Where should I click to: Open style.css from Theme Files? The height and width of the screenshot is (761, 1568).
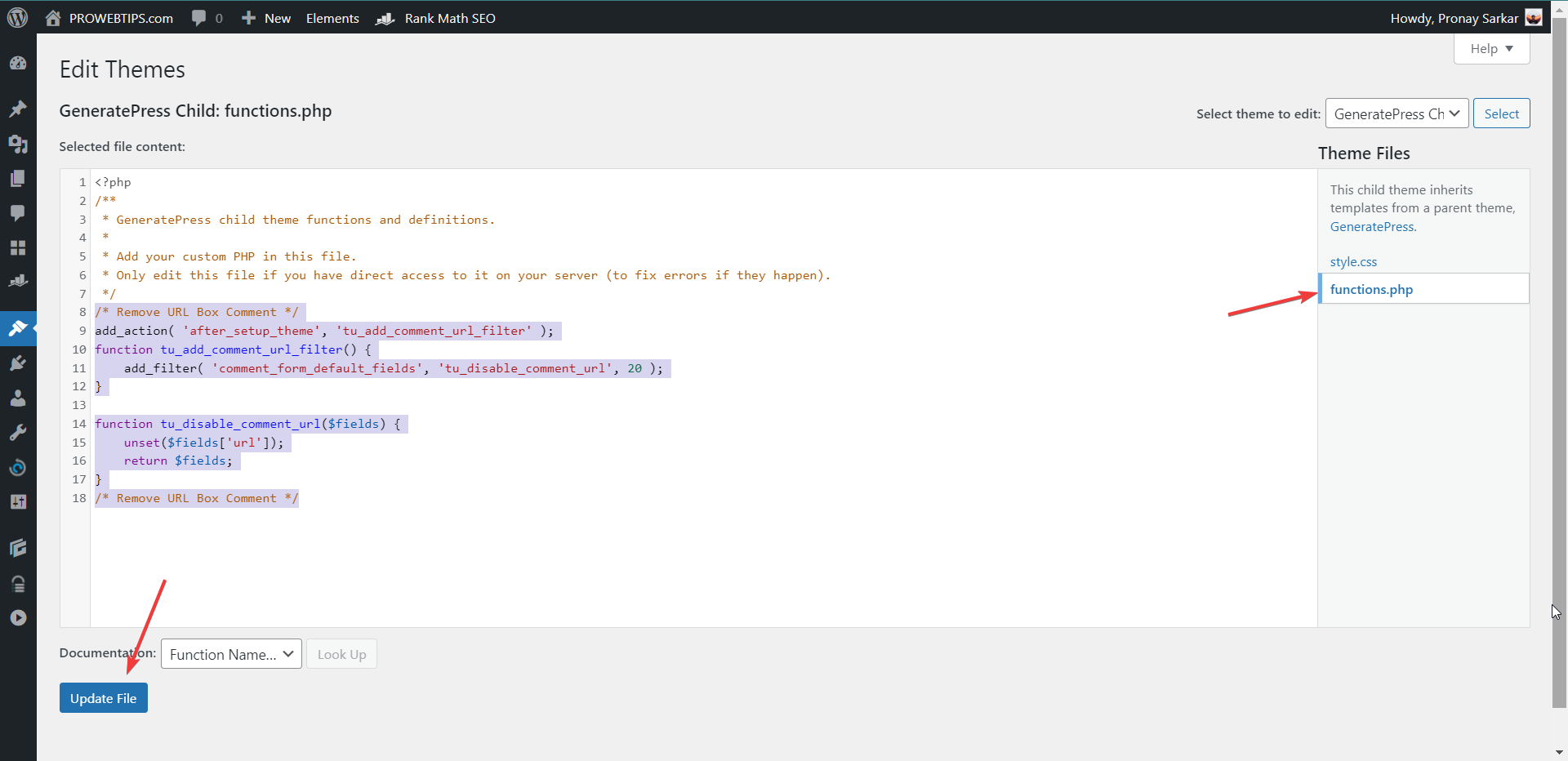[1353, 262]
